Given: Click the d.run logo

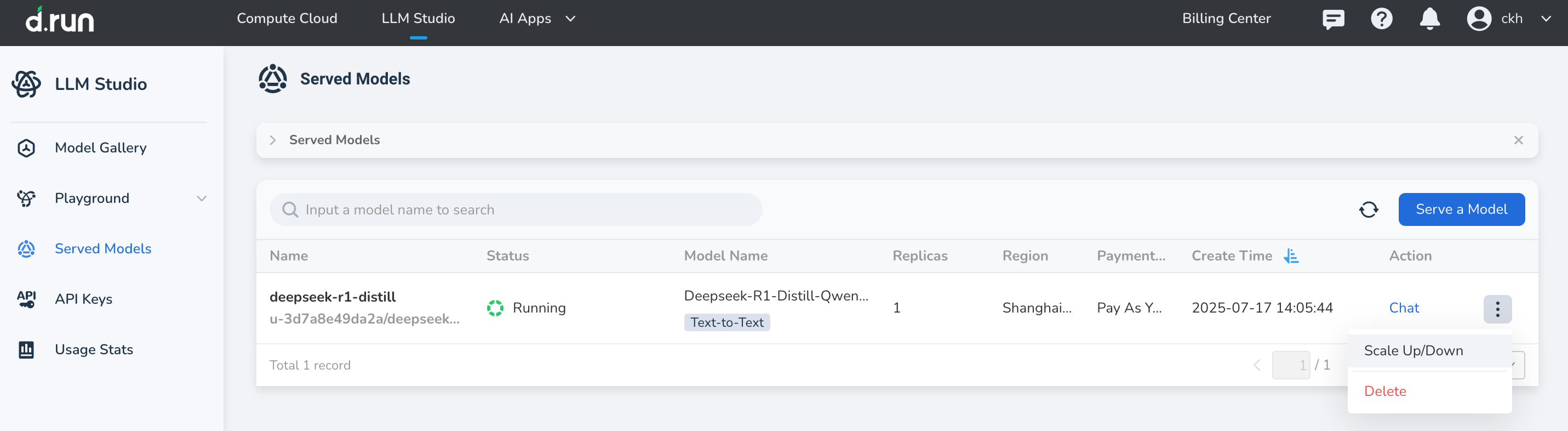Looking at the screenshot, I should (60, 20).
